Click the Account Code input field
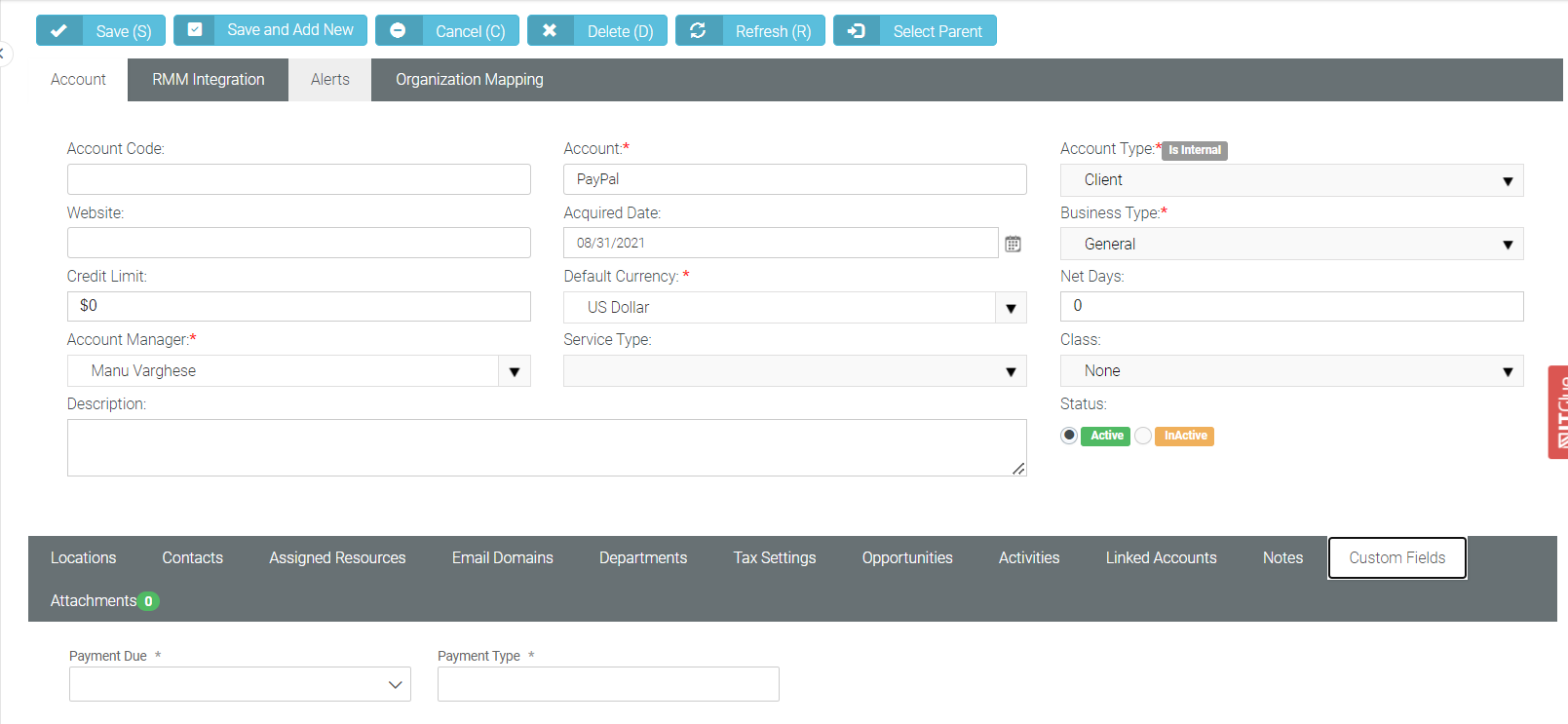 [298, 179]
